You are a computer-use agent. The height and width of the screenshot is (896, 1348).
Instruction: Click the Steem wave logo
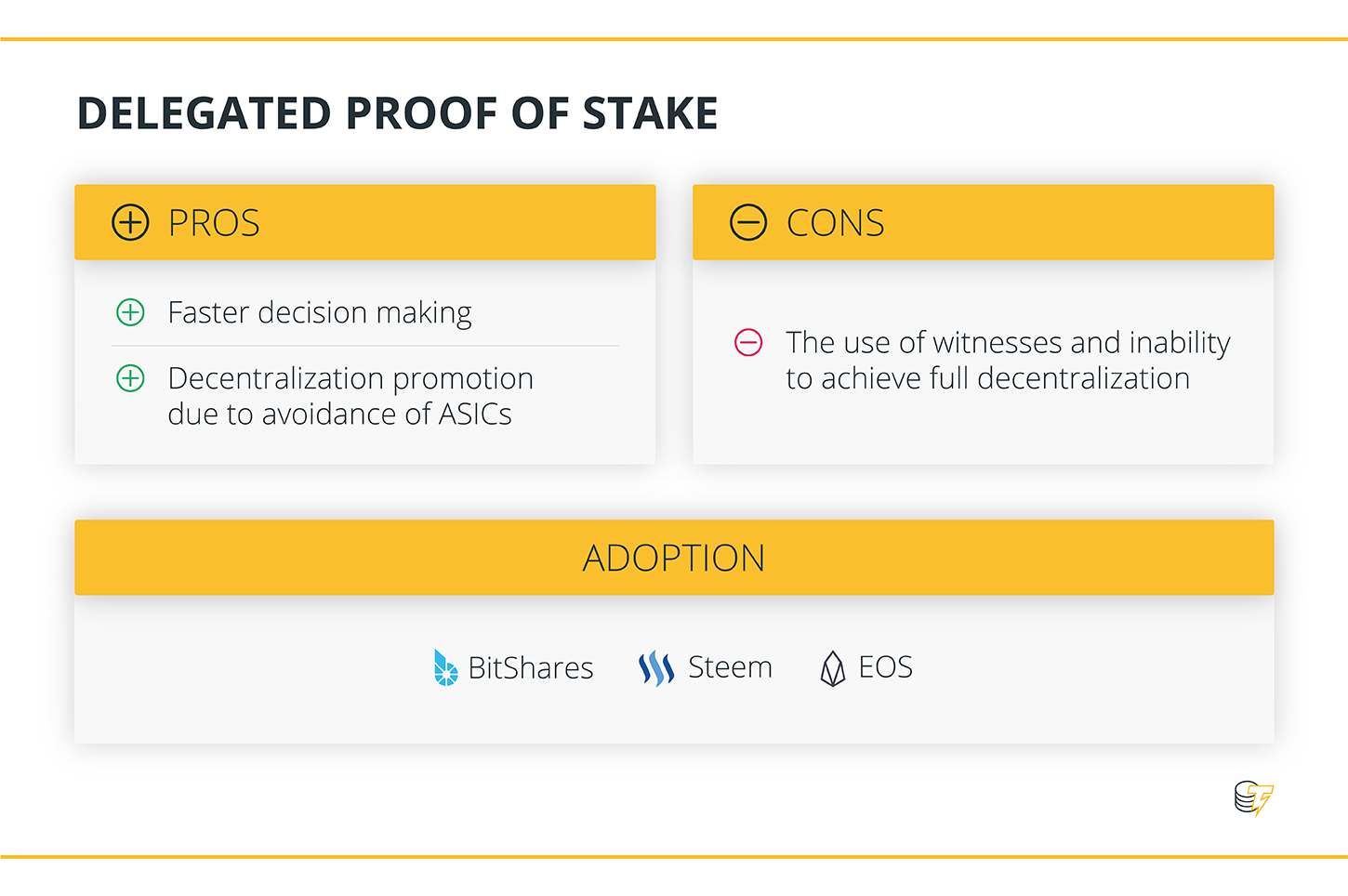pos(656,667)
